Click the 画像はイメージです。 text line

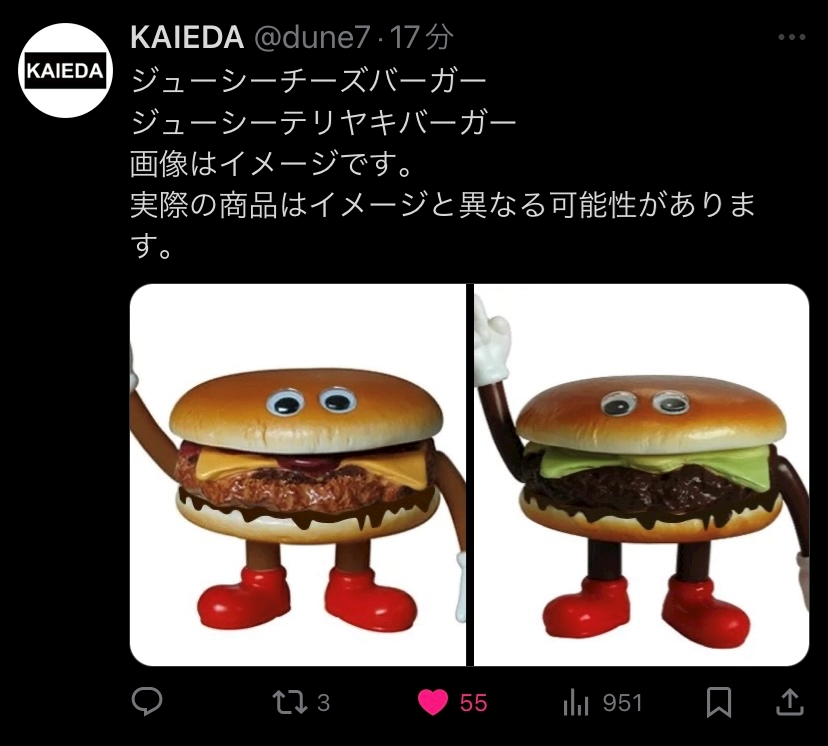click(x=271, y=163)
